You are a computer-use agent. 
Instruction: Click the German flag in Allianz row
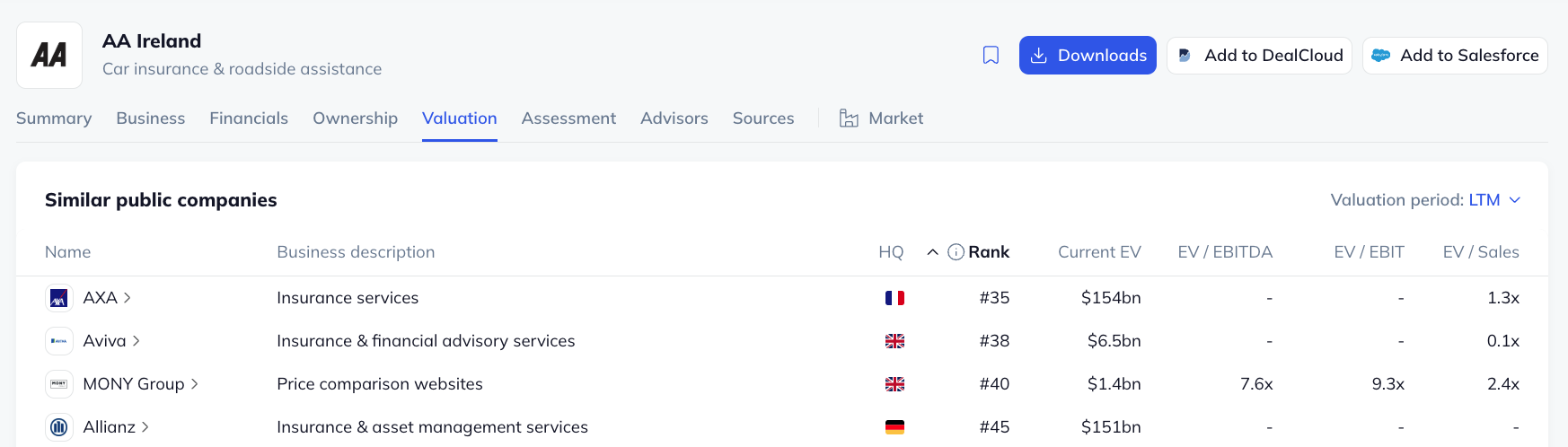[x=894, y=427]
